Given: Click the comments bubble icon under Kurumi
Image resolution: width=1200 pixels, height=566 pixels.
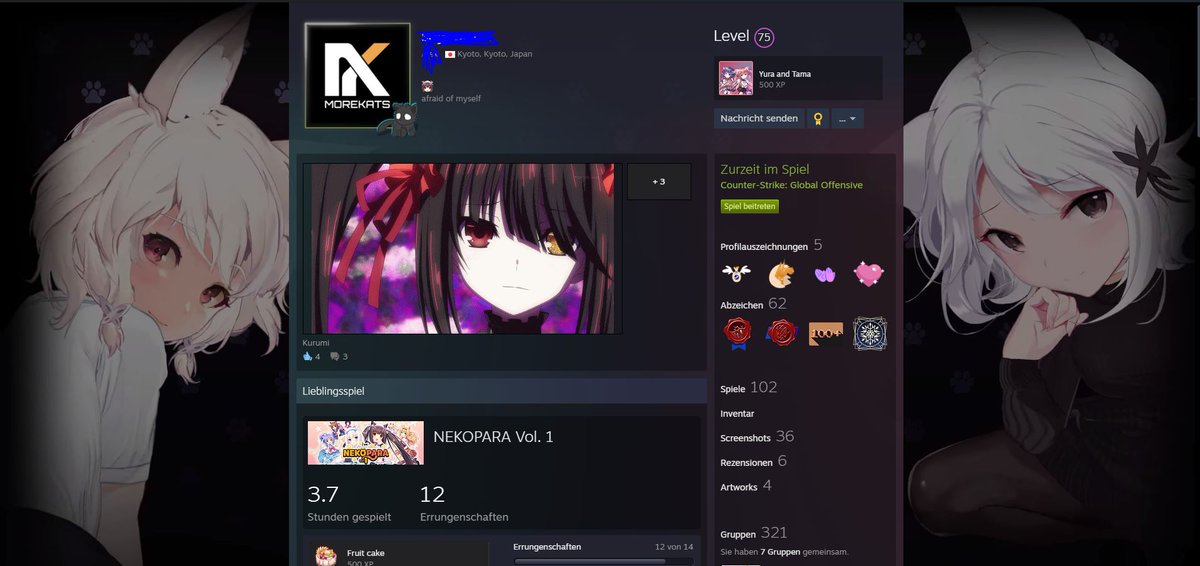Looking at the screenshot, I should coord(336,356).
